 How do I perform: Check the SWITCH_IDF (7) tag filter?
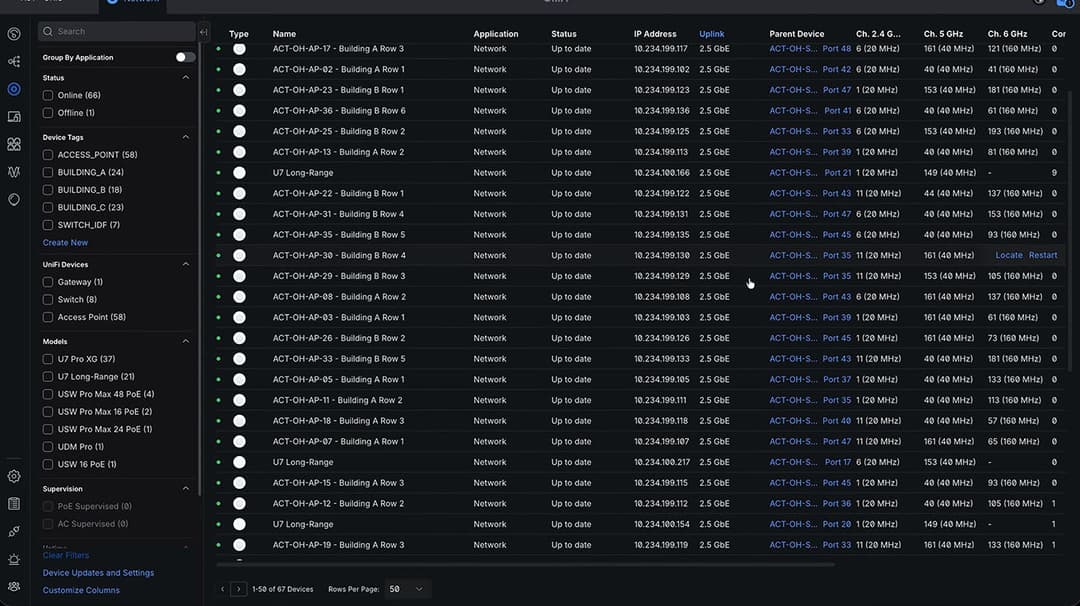(48, 225)
